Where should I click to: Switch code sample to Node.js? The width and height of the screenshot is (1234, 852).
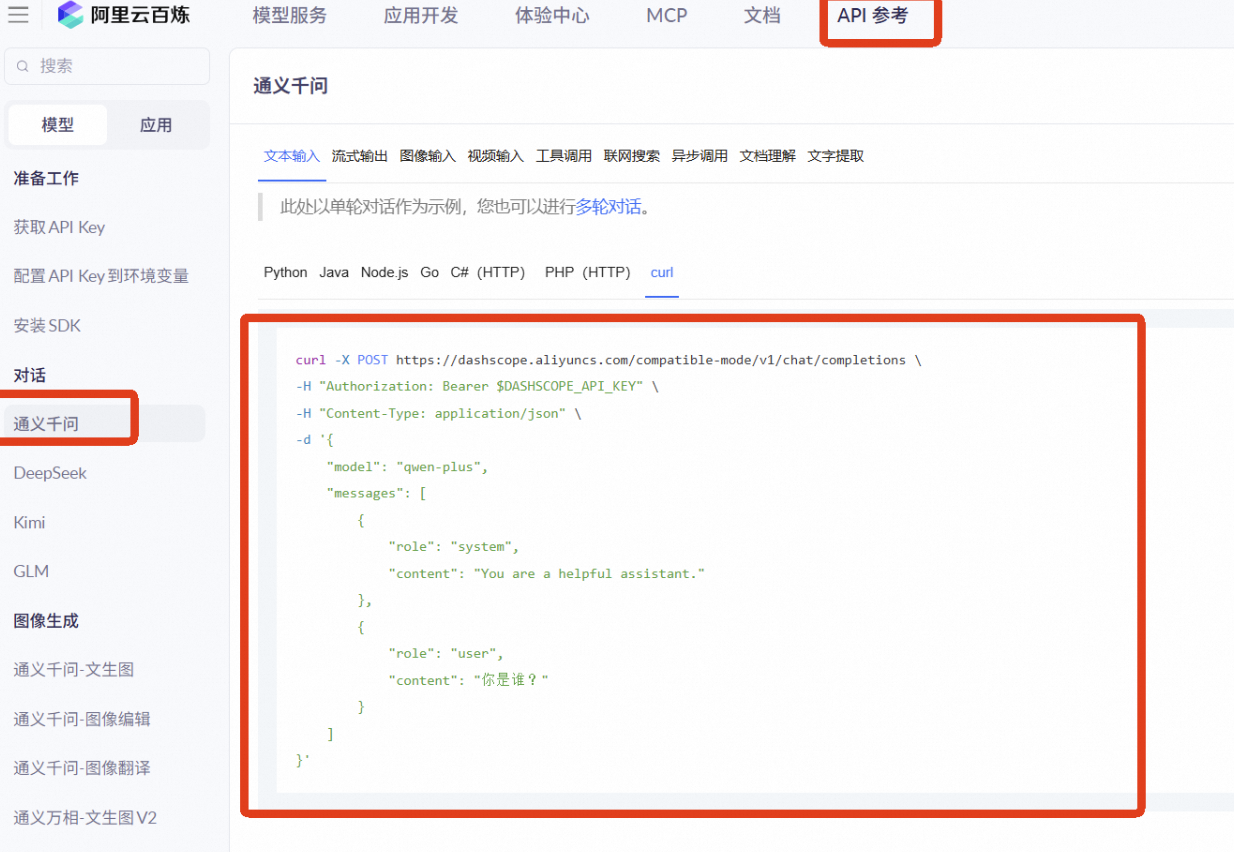(385, 272)
